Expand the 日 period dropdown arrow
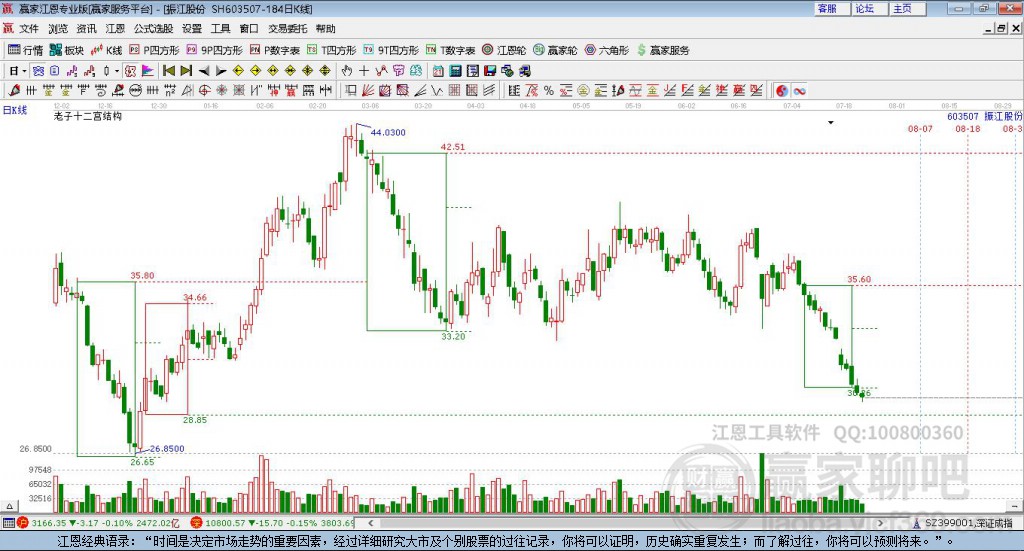 (x=24, y=71)
